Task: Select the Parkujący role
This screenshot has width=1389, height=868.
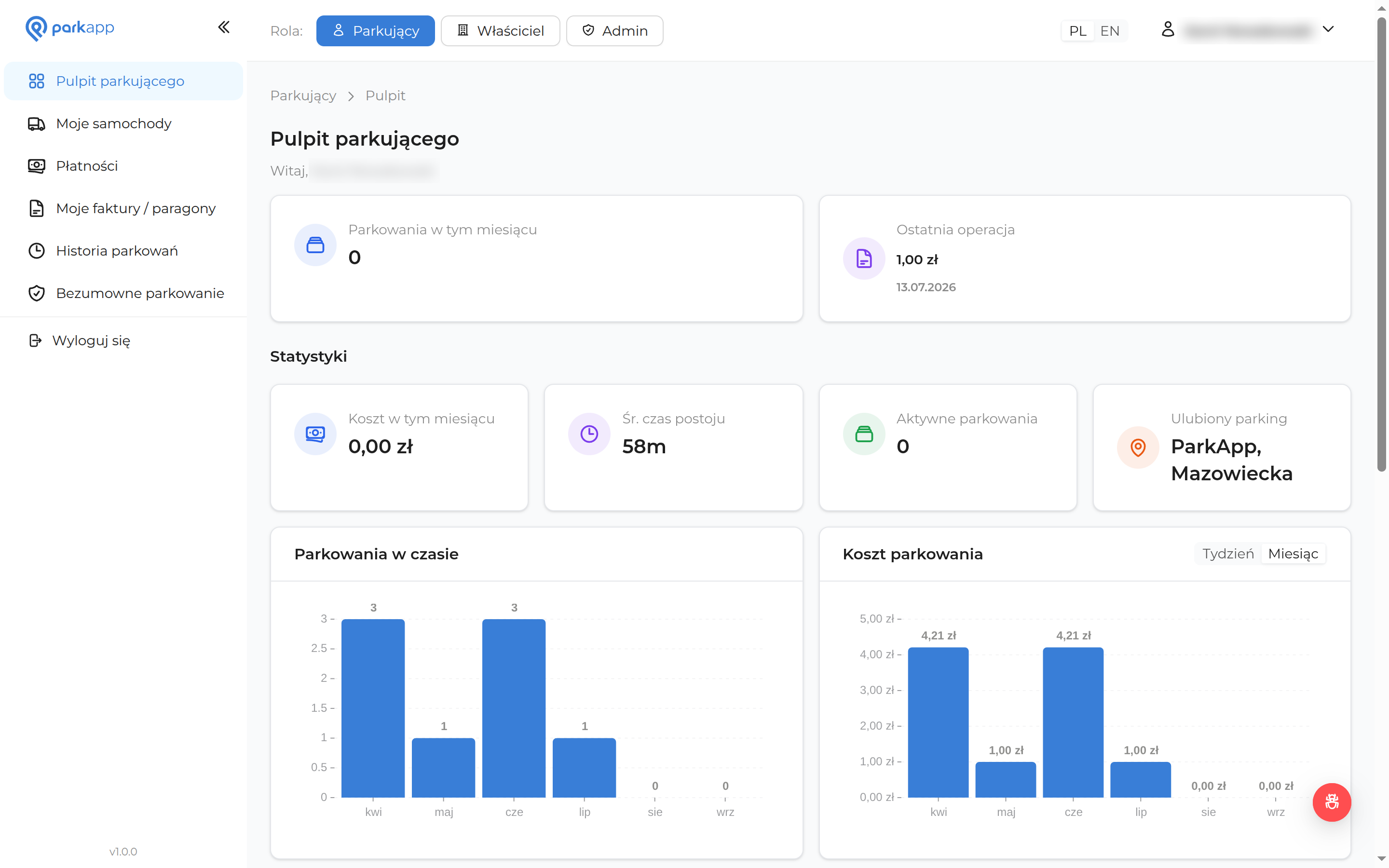Action: (375, 31)
